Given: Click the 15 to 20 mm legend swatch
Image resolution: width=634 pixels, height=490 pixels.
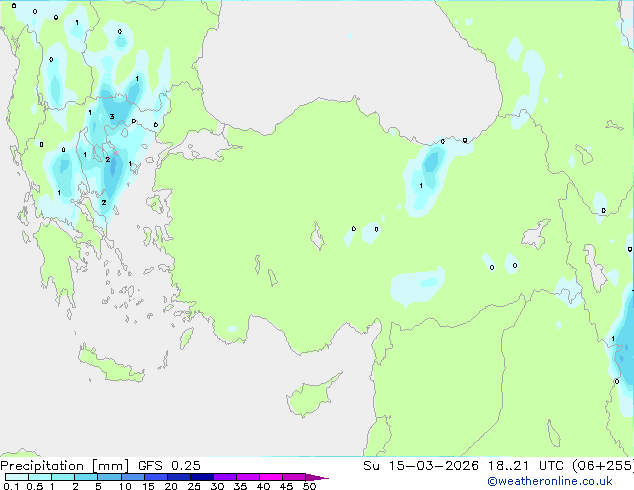Looking at the screenshot, I should (x=155, y=477).
